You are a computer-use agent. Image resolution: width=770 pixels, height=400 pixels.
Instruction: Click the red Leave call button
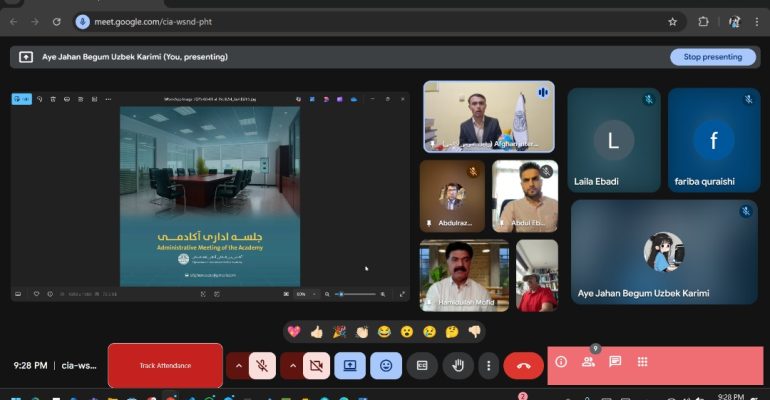(x=523, y=366)
